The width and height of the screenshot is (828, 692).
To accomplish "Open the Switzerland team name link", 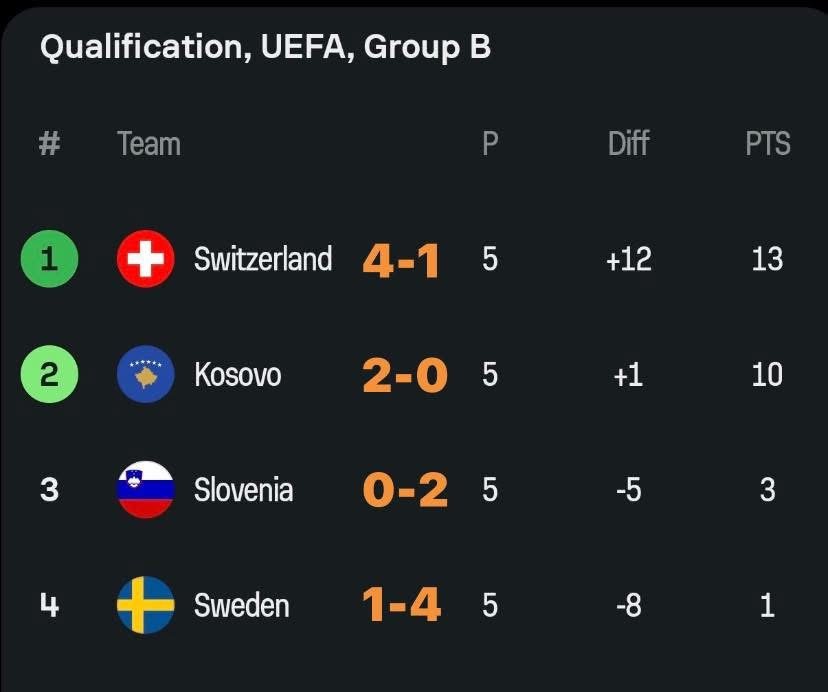I will (x=263, y=259).
